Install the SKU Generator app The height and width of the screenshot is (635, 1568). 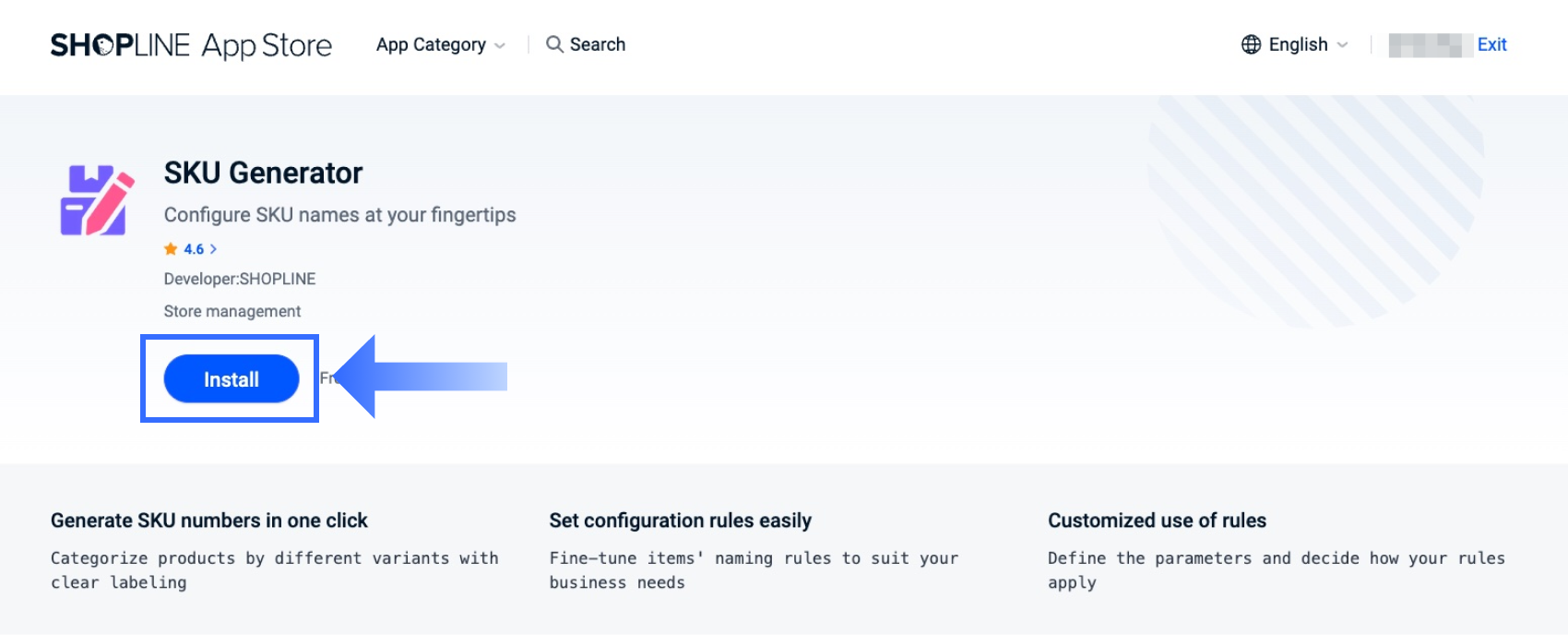pos(232,379)
